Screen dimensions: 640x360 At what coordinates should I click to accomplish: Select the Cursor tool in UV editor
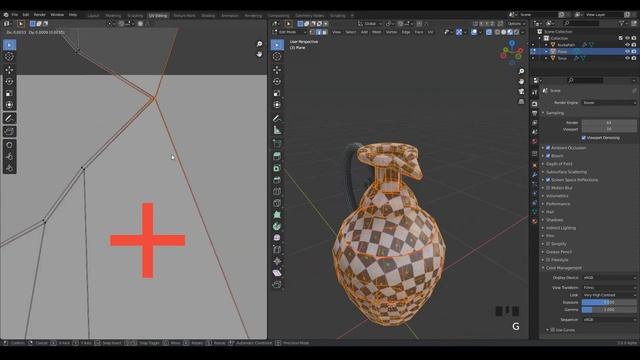9,57
